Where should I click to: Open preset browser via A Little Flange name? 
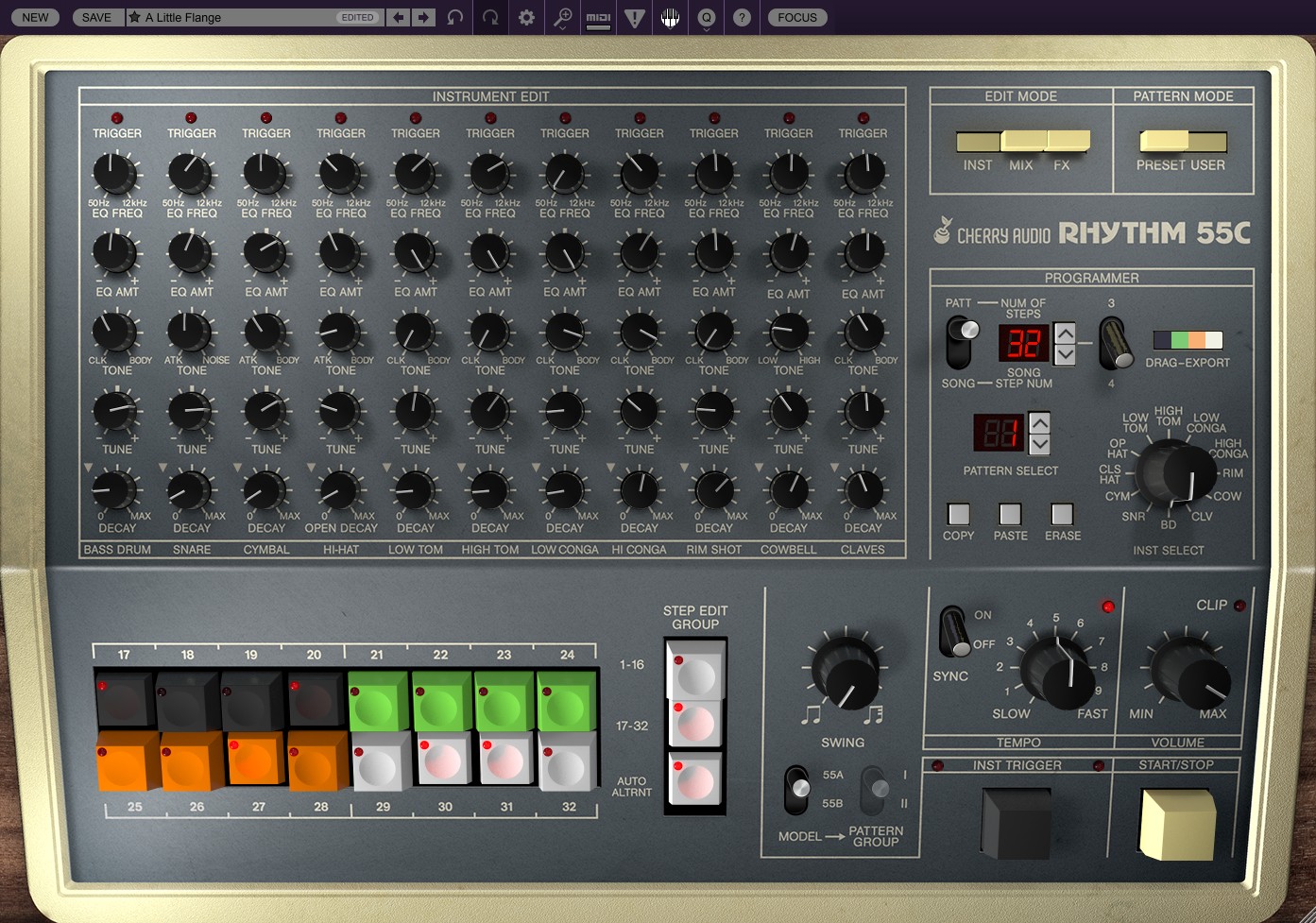coord(183,17)
